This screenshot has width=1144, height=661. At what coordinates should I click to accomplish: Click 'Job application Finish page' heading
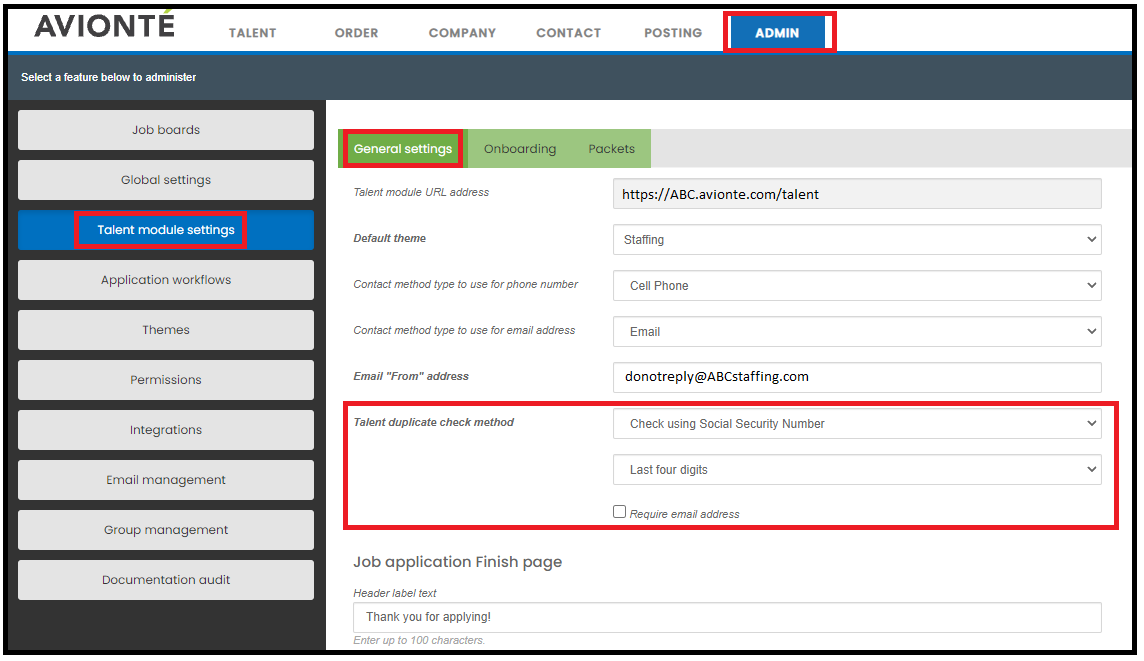pos(457,562)
